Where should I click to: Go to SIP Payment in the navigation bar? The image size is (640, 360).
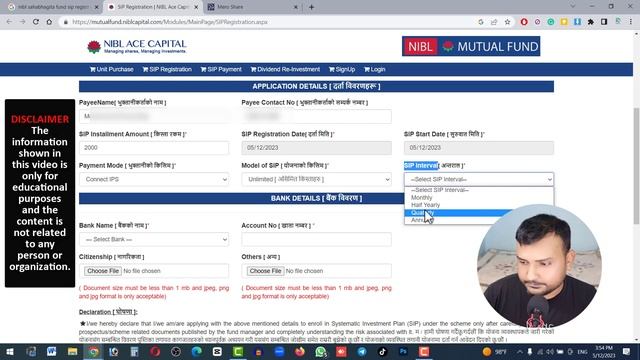[221, 69]
